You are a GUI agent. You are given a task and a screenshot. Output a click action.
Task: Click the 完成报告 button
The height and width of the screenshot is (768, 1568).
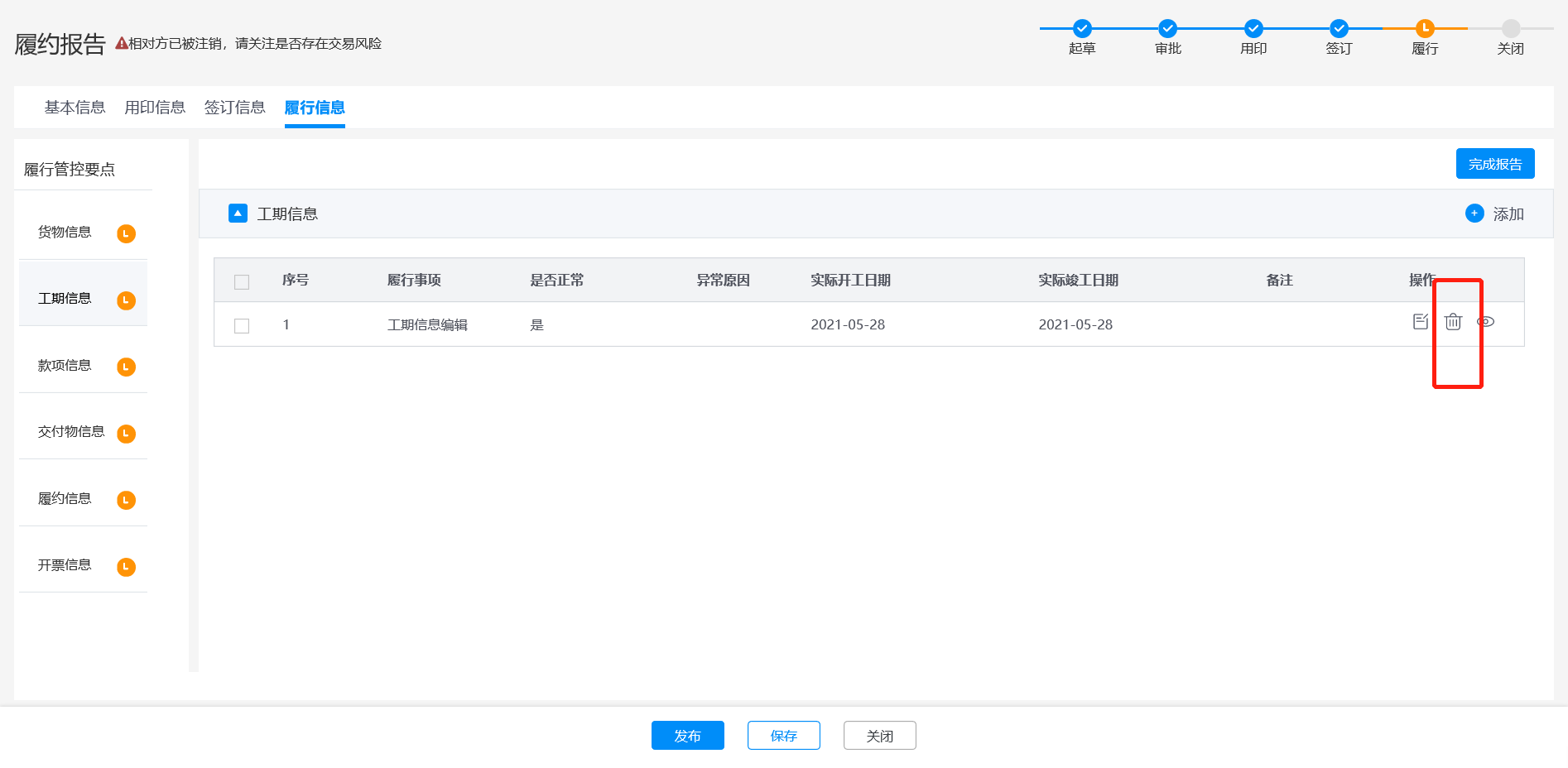pyautogui.click(x=1494, y=164)
